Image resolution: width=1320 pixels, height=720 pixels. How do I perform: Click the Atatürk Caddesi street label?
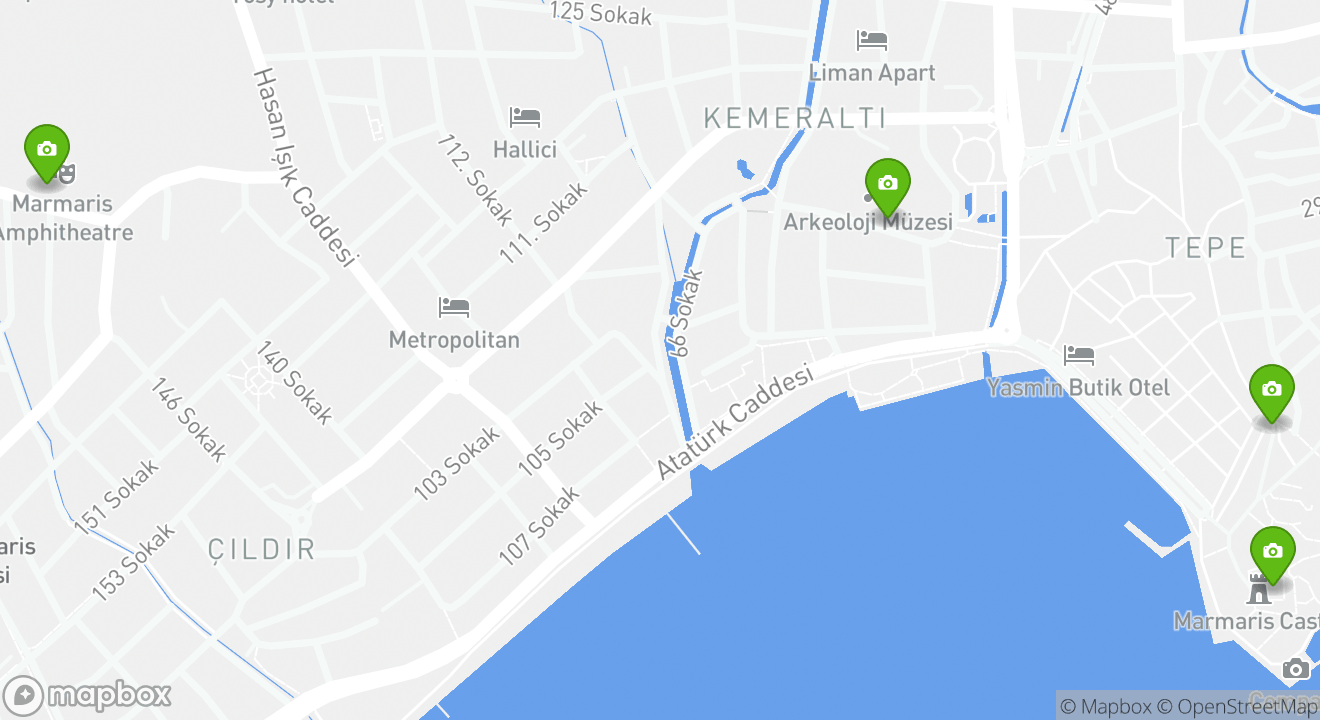point(735,422)
